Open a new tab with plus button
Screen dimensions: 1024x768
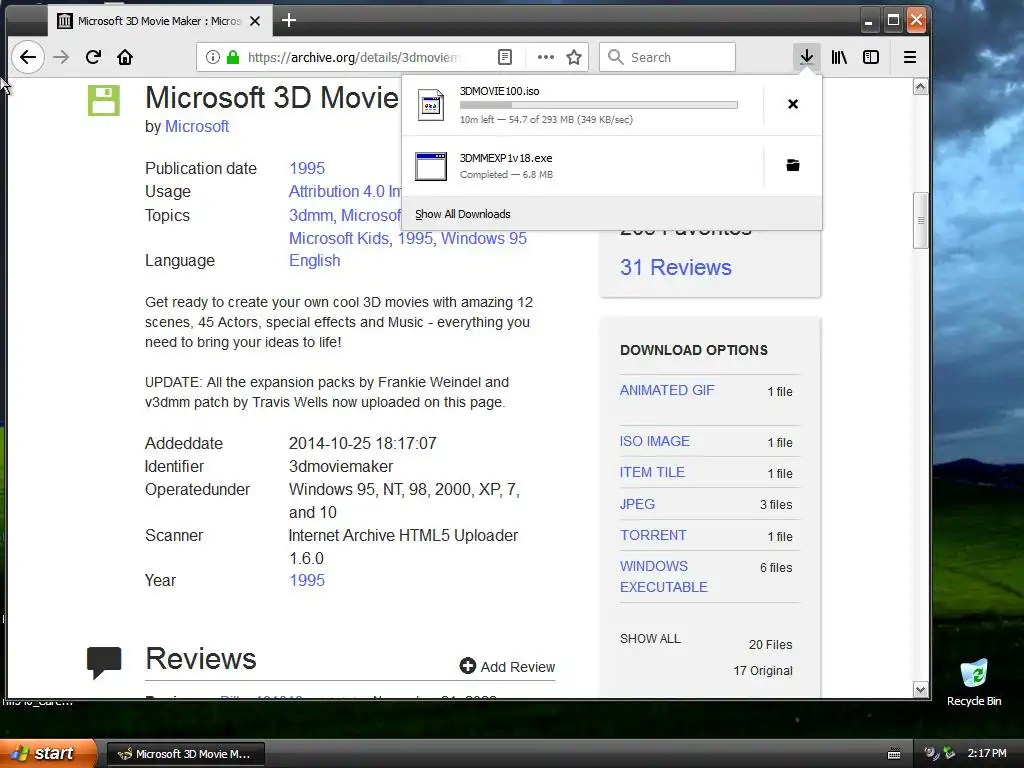click(289, 21)
